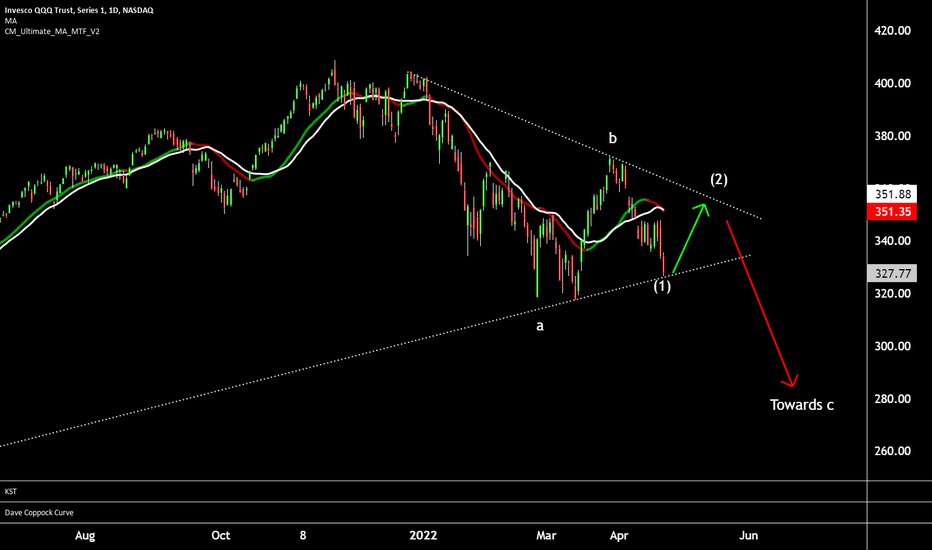The width and height of the screenshot is (932, 550).
Task: Click the 260.00 price axis value
Action: click(x=892, y=451)
